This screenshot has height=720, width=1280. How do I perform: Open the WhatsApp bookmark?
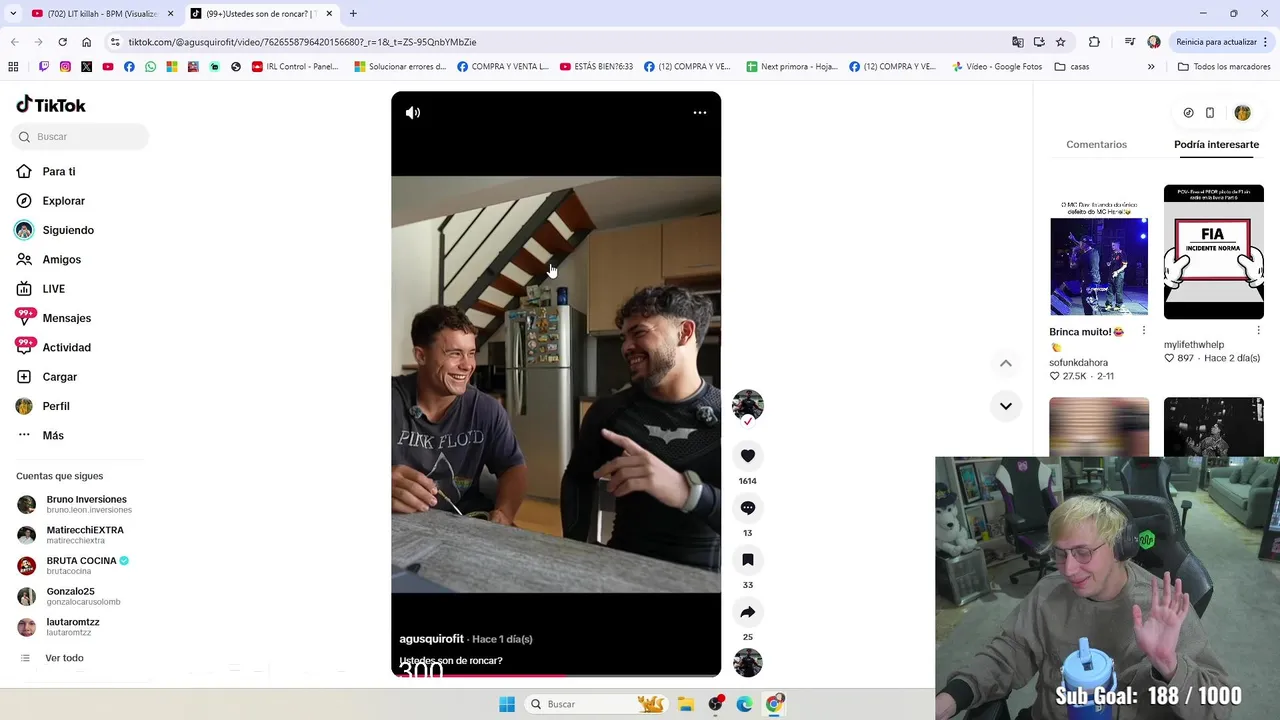[150, 67]
